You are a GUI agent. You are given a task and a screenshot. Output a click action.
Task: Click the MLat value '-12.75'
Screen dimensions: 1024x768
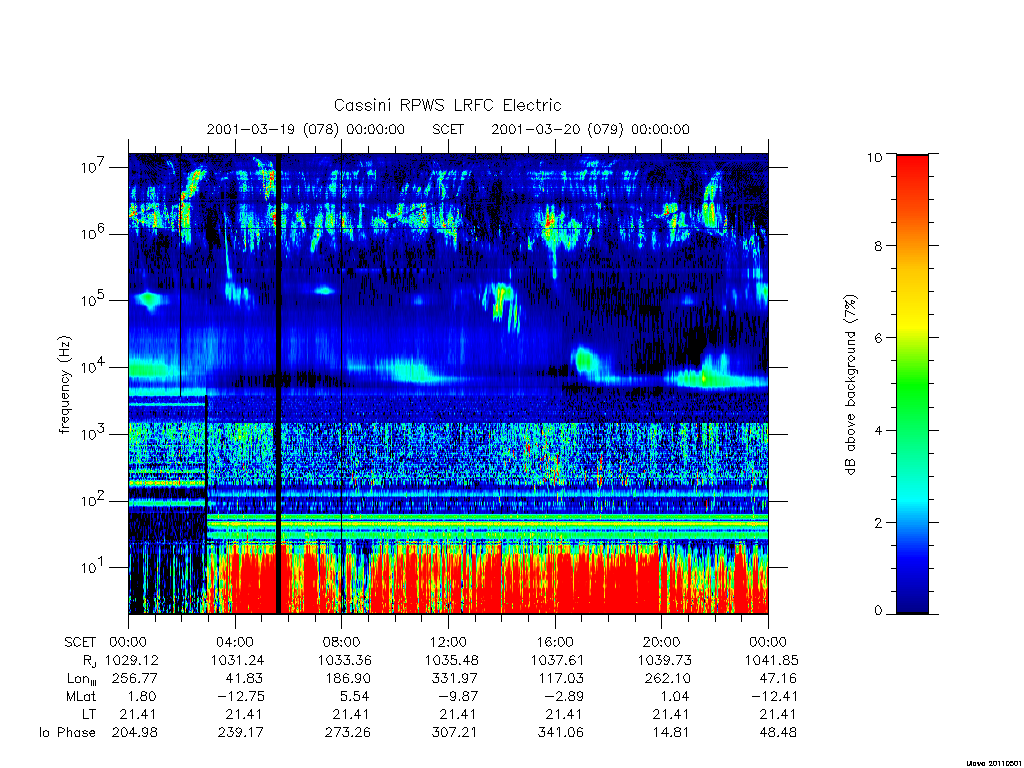(x=240, y=697)
